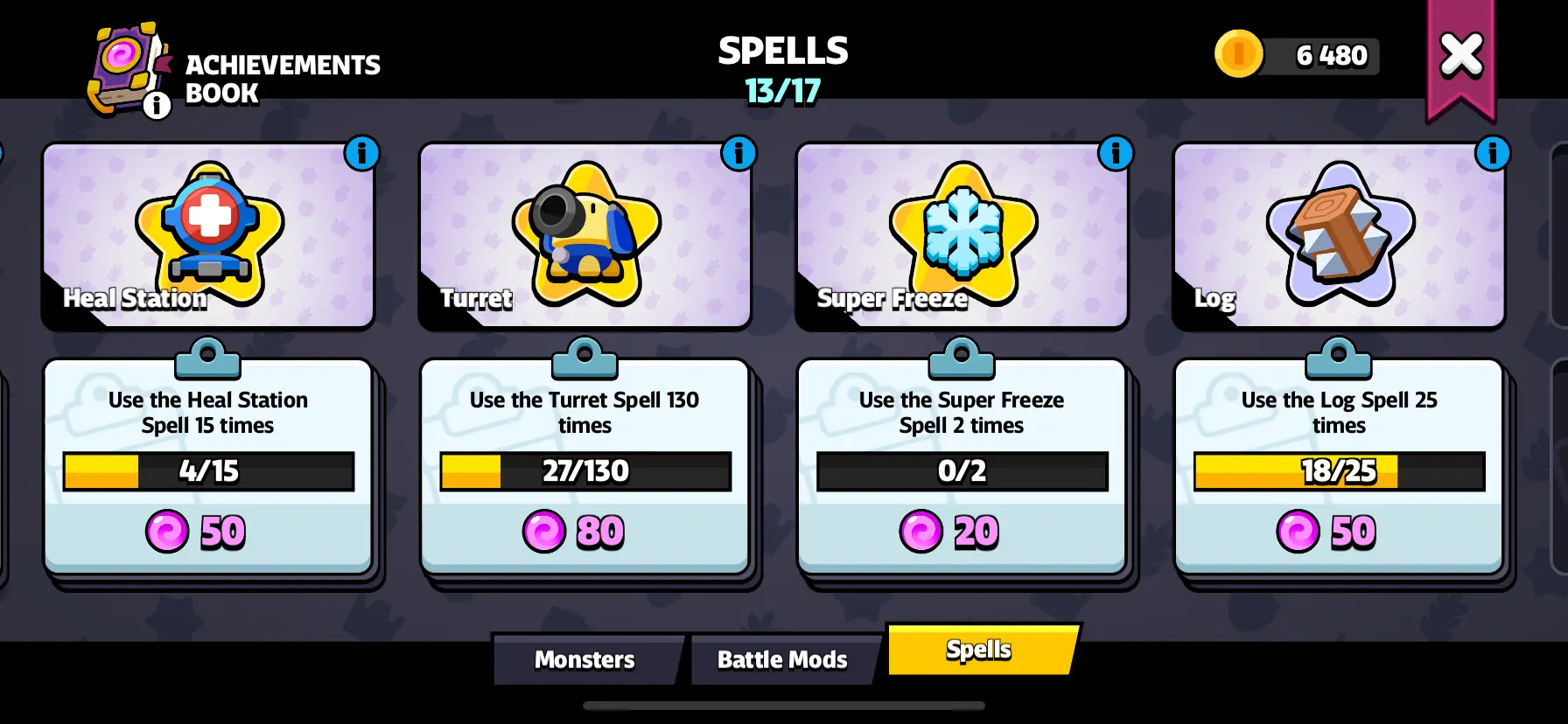The width and height of the screenshot is (1568, 724).
Task: Tap the Log spell info icon
Action: pyautogui.click(x=1493, y=153)
